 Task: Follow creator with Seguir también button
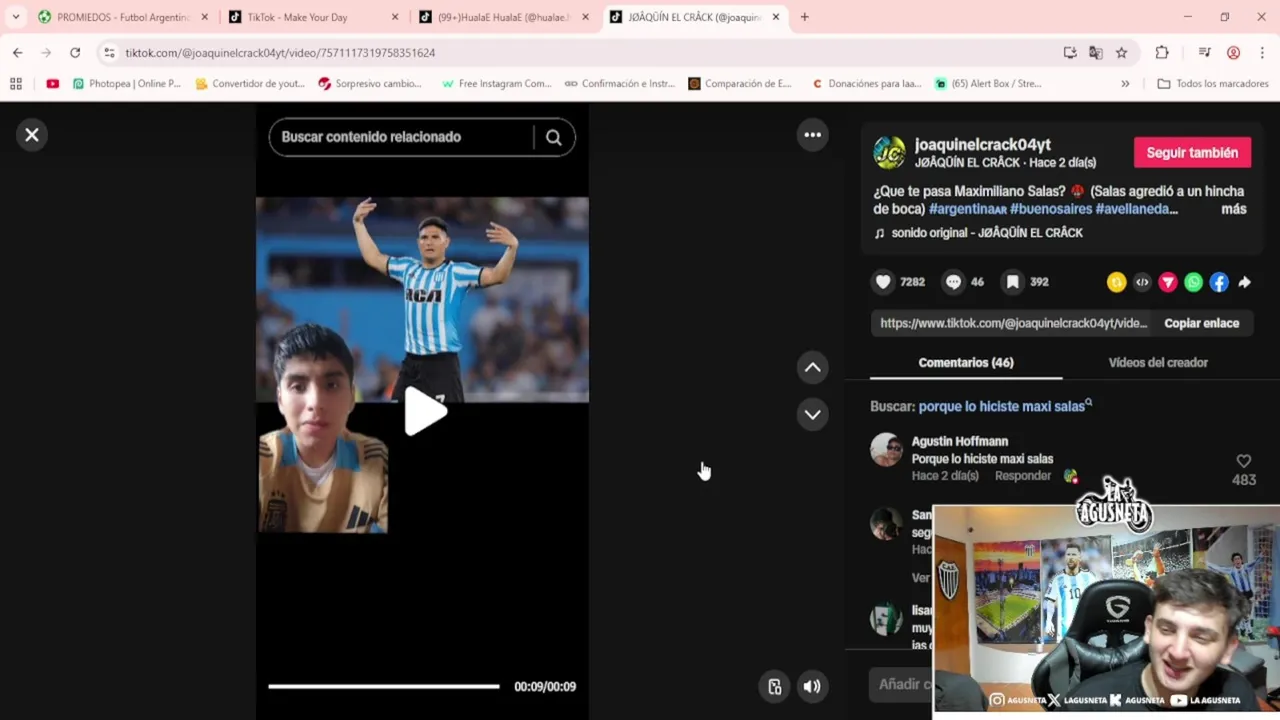coord(1192,153)
